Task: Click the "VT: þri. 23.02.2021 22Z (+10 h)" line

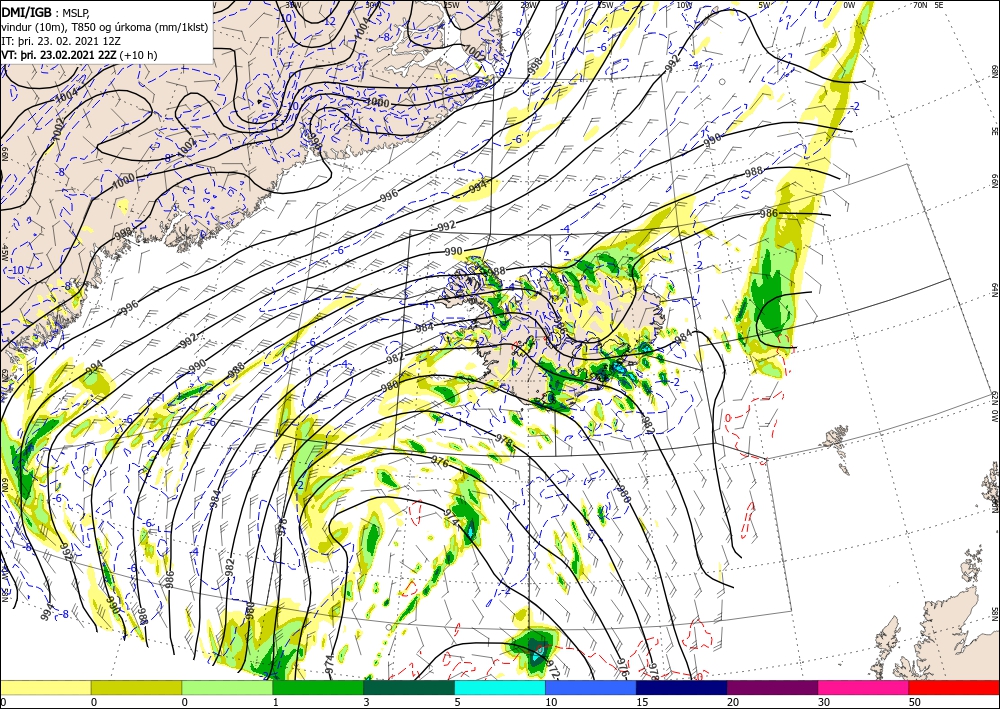Action: pyautogui.click(x=80, y=55)
